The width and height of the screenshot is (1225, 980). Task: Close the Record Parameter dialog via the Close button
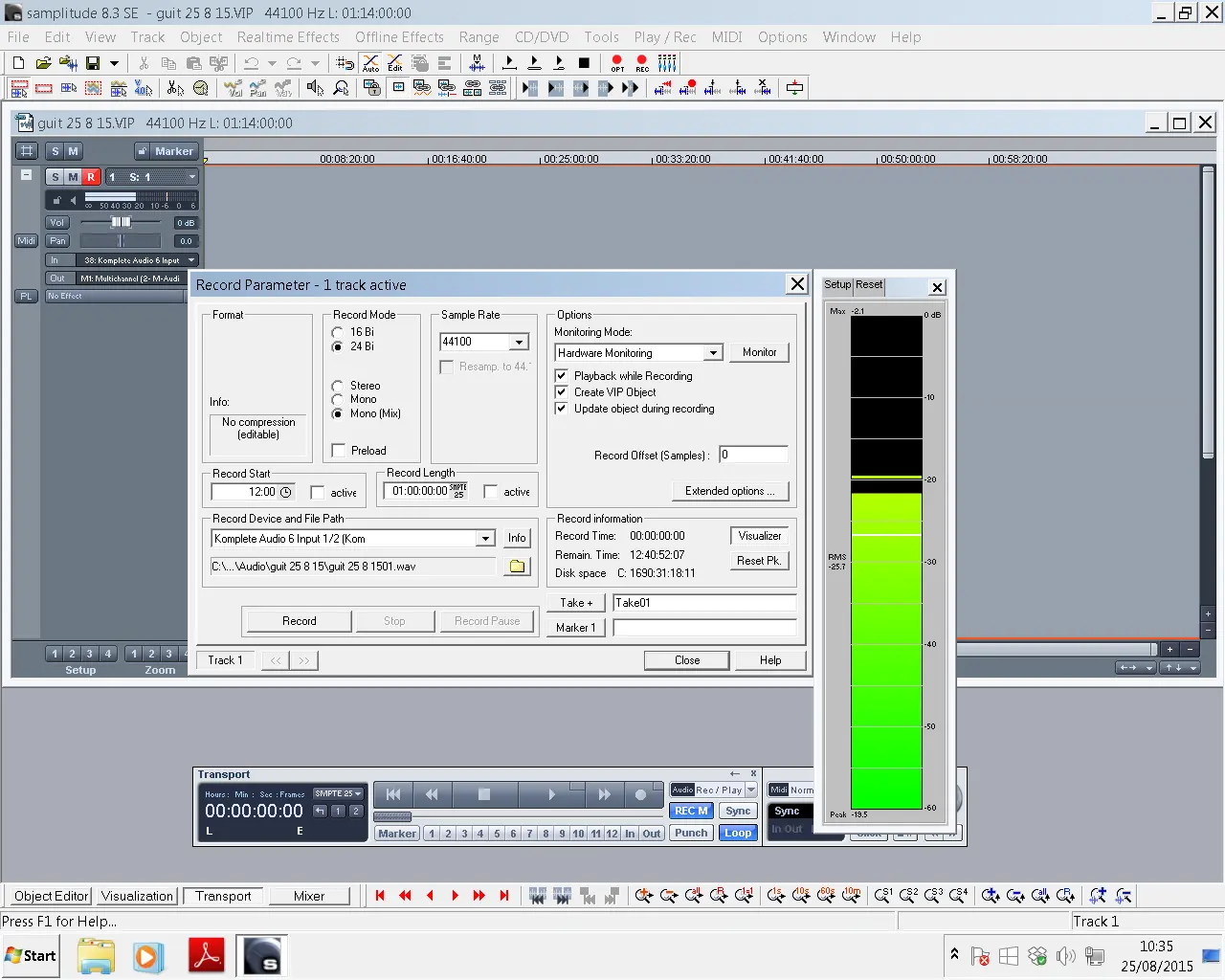(x=687, y=660)
